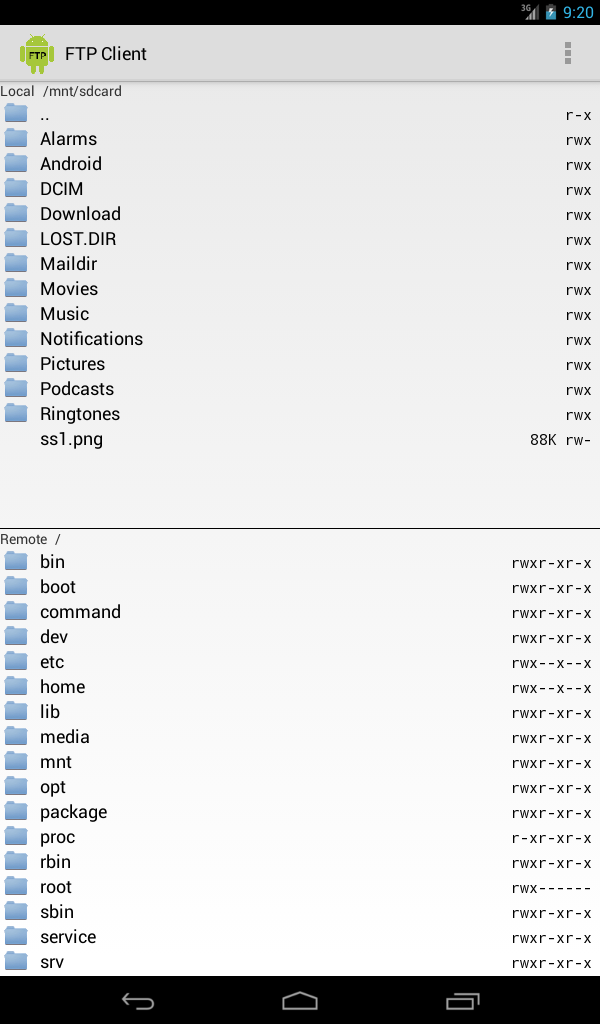Click the root folder icon

click(16, 886)
